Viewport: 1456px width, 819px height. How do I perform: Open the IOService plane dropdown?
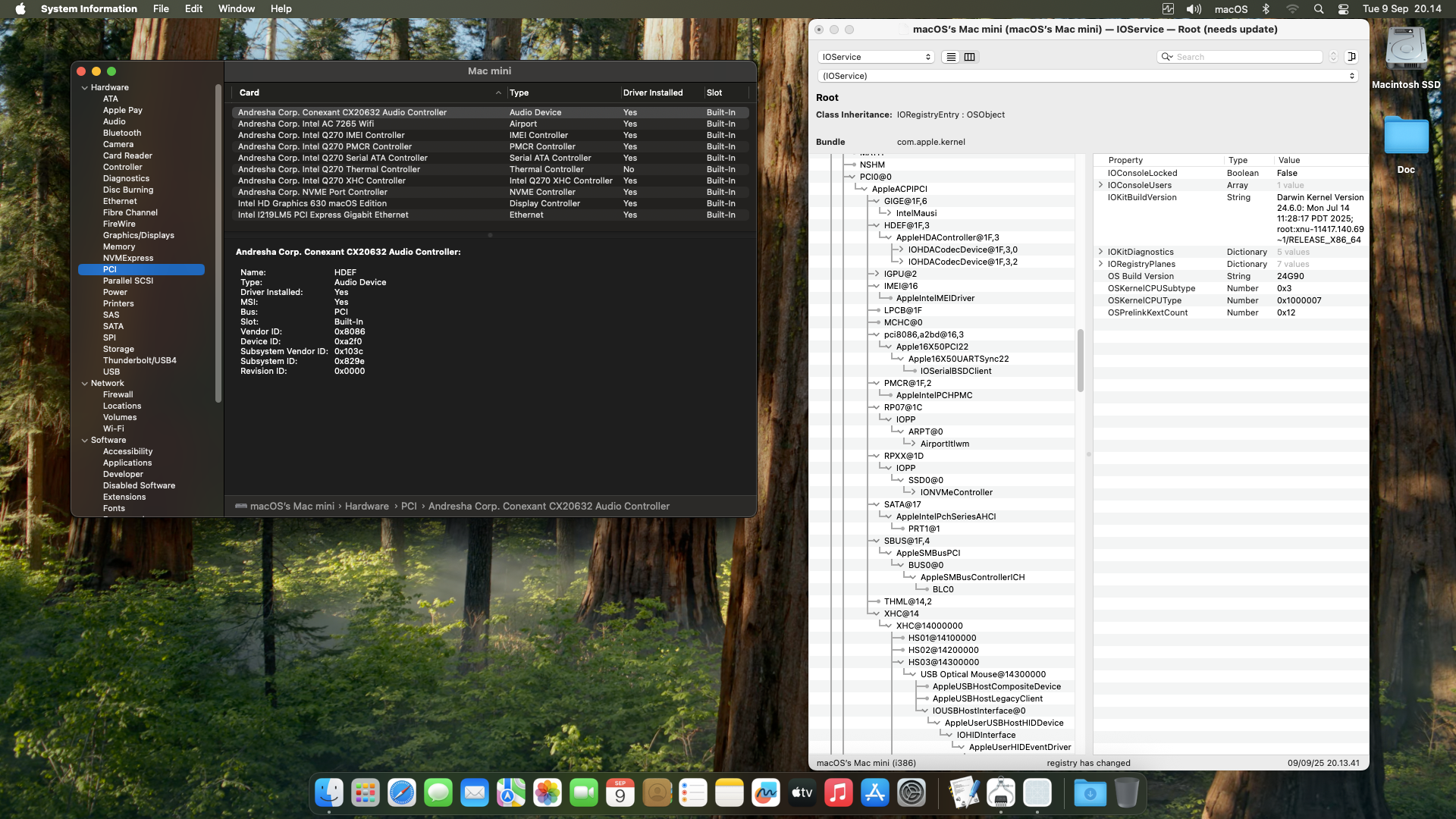(876, 57)
